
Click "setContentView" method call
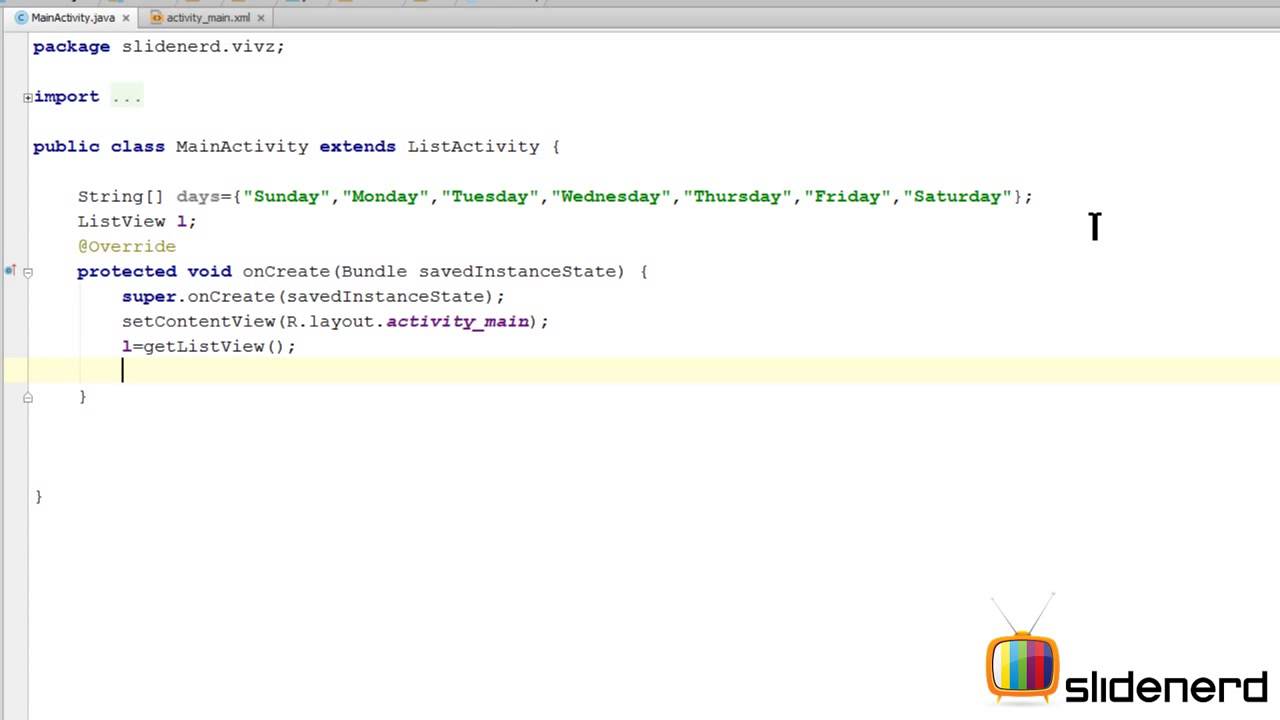tap(198, 322)
